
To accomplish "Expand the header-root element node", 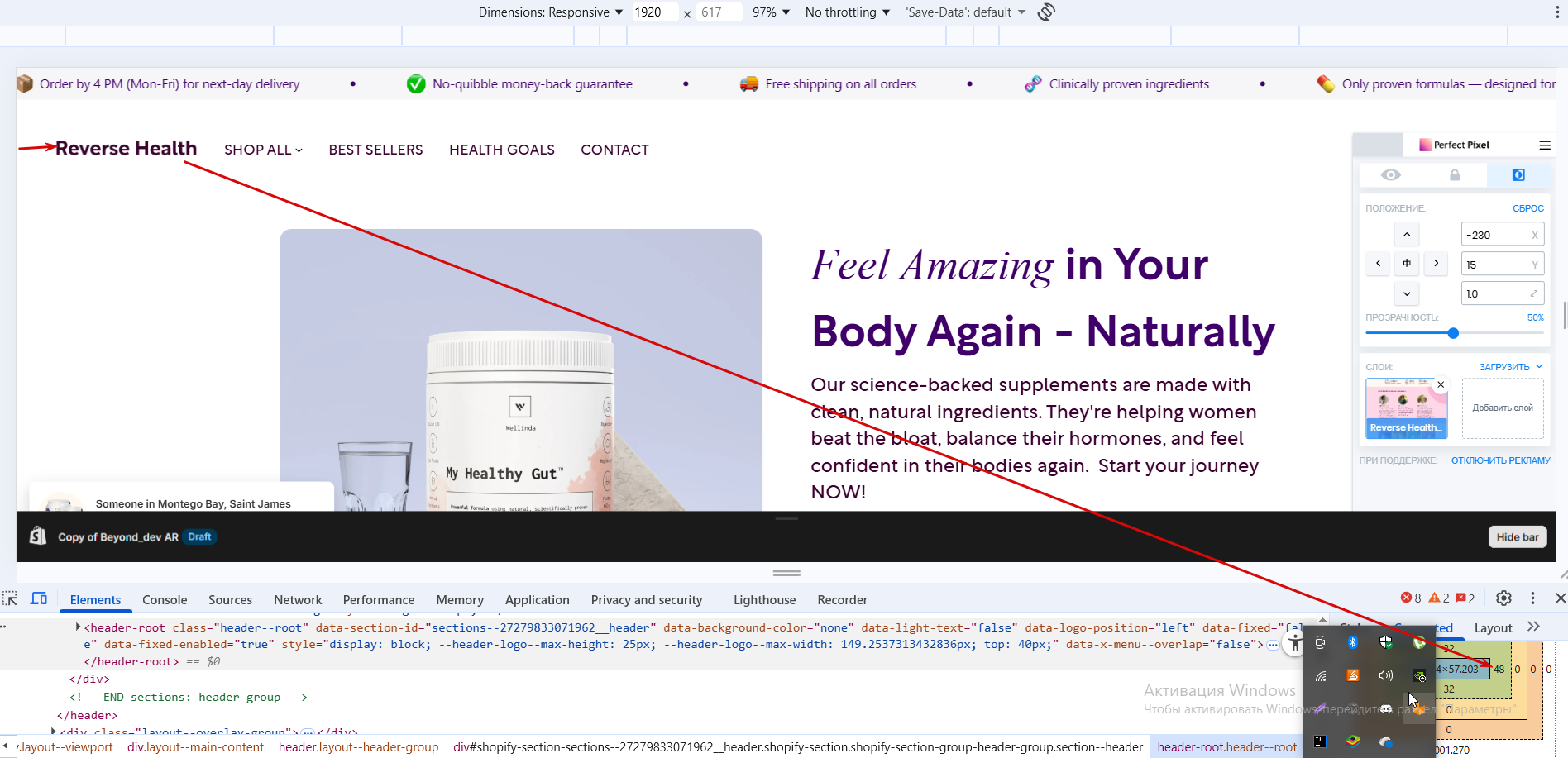I will tap(78, 627).
